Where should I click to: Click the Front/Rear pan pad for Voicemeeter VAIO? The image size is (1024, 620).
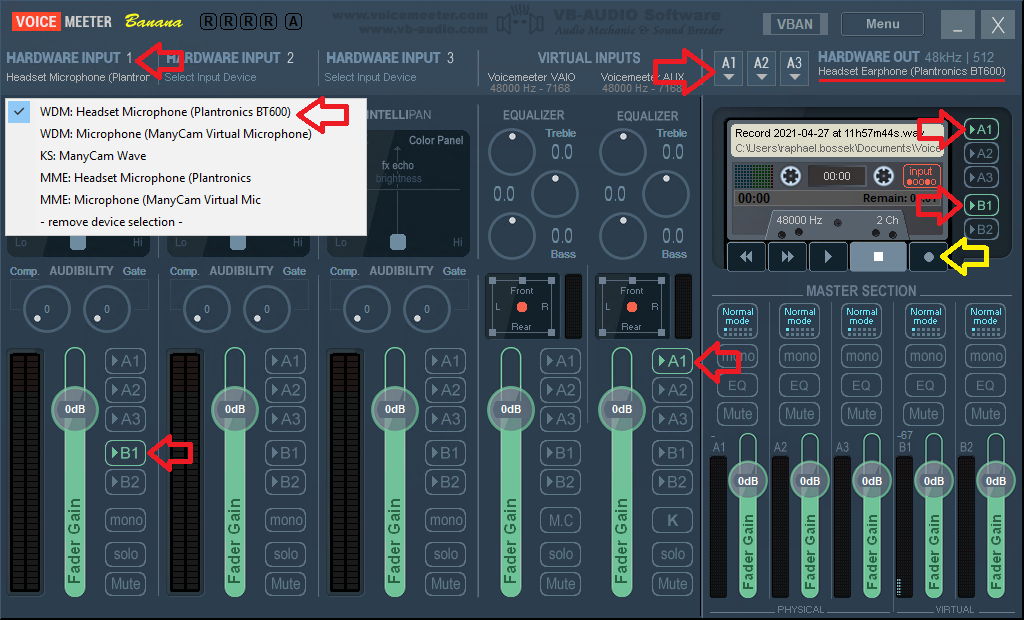[521, 306]
